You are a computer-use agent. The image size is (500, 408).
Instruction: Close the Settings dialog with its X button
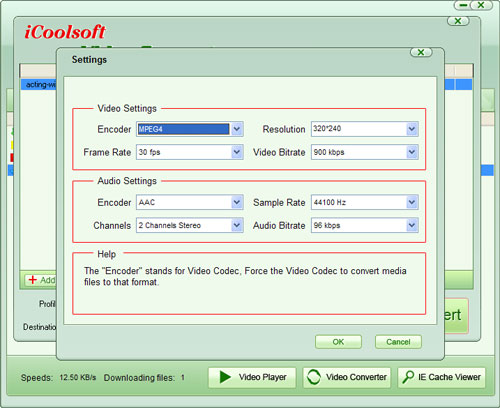point(421,52)
